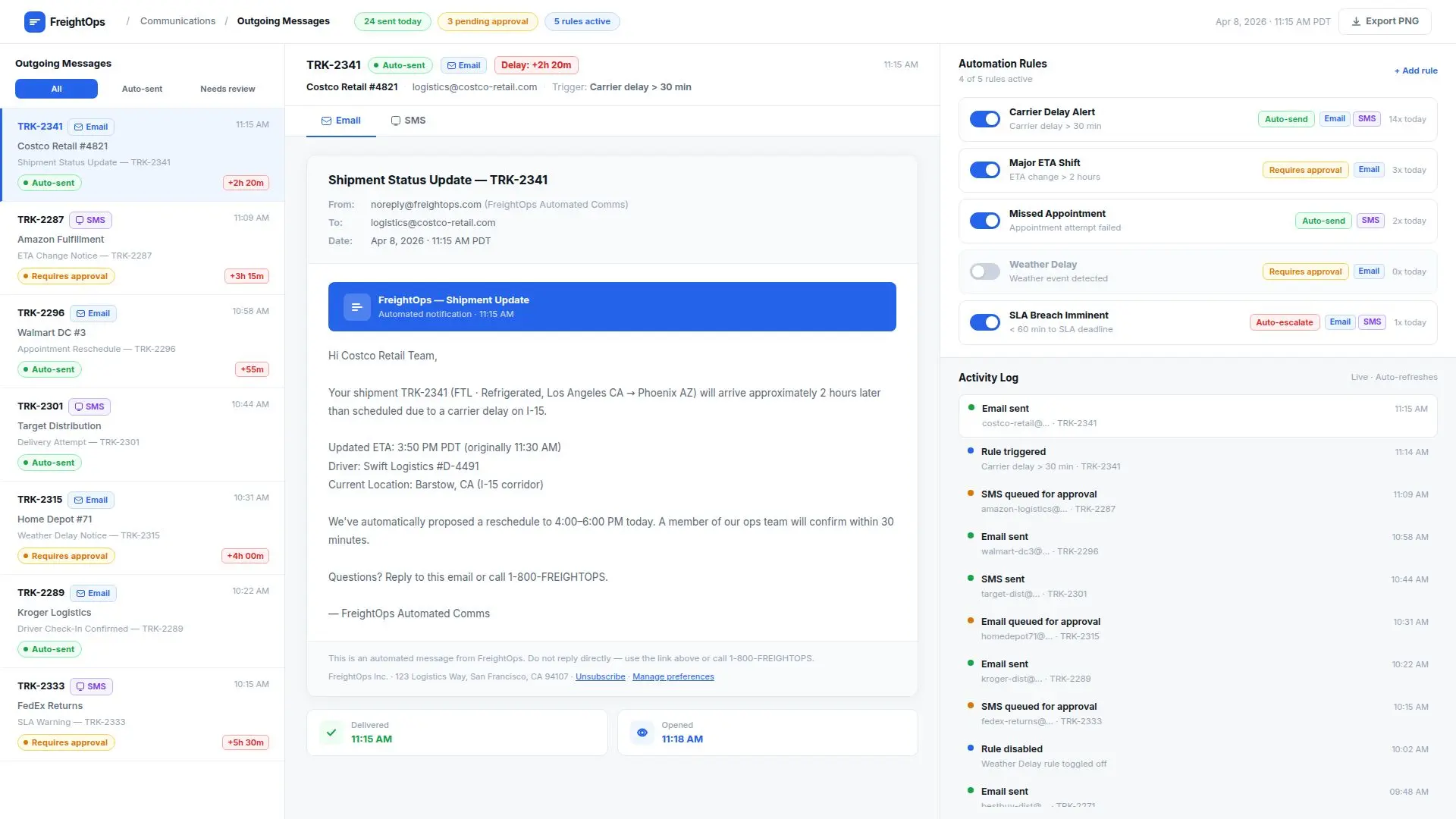The width and height of the screenshot is (1456, 819).
Task: Show only Auto-sent messages
Action: [142, 89]
